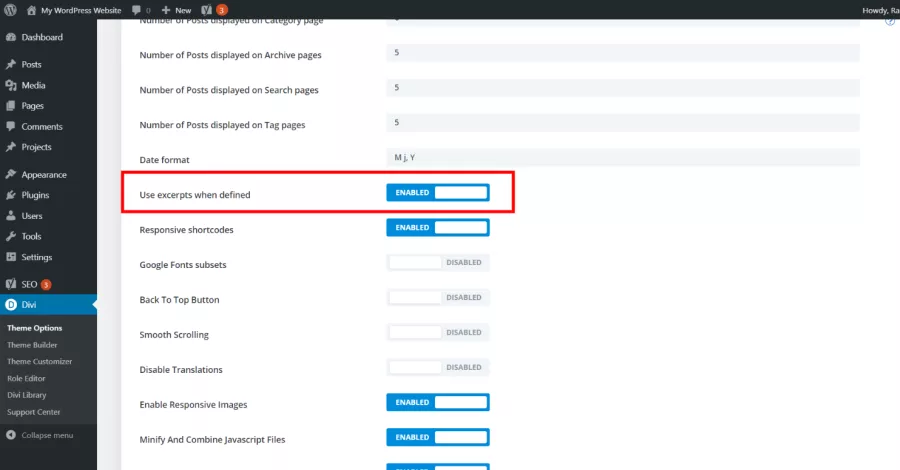900x470 pixels.
Task: Toggle Responsive shortcodes switch off
Action: tap(438, 228)
